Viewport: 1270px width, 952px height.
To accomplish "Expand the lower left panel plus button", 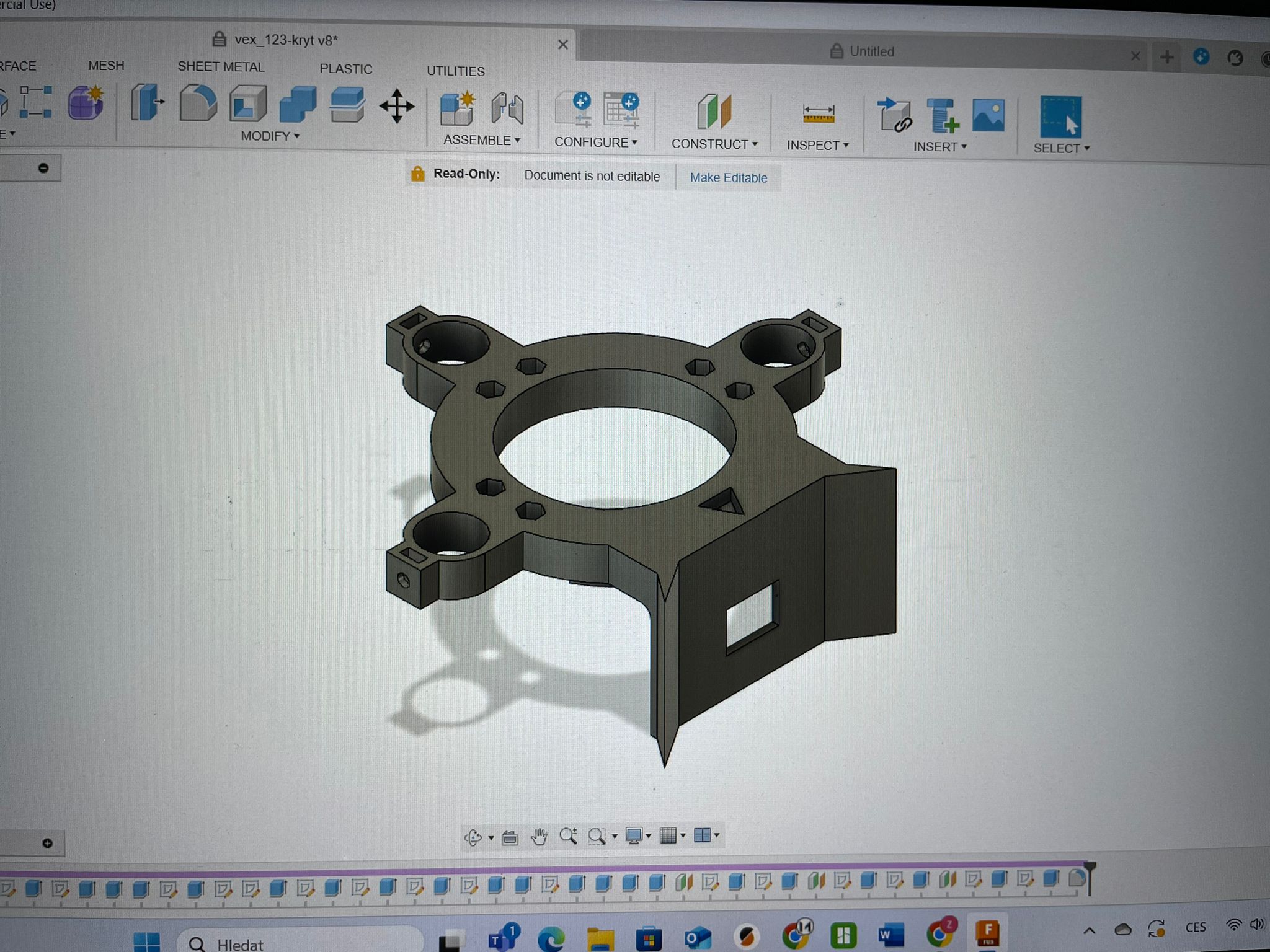I will click(x=48, y=844).
